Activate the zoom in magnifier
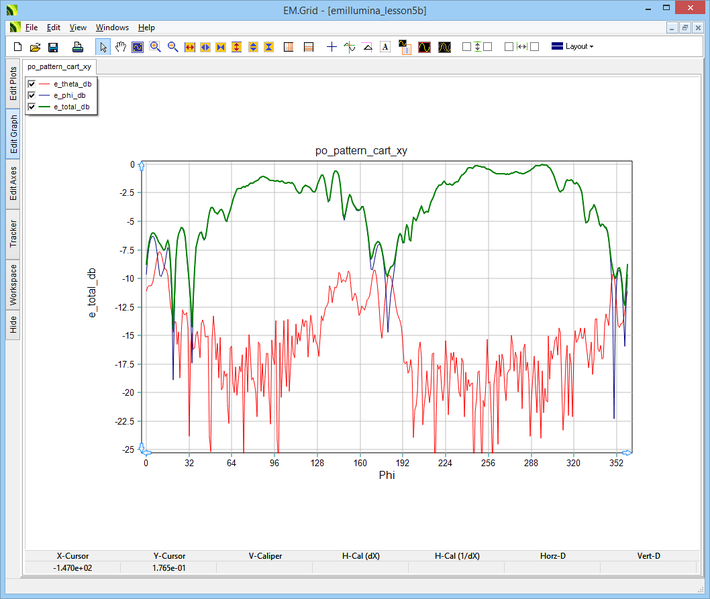The width and height of the screenshot is (710, 599). pyautogui.click(x=155, y=47)
